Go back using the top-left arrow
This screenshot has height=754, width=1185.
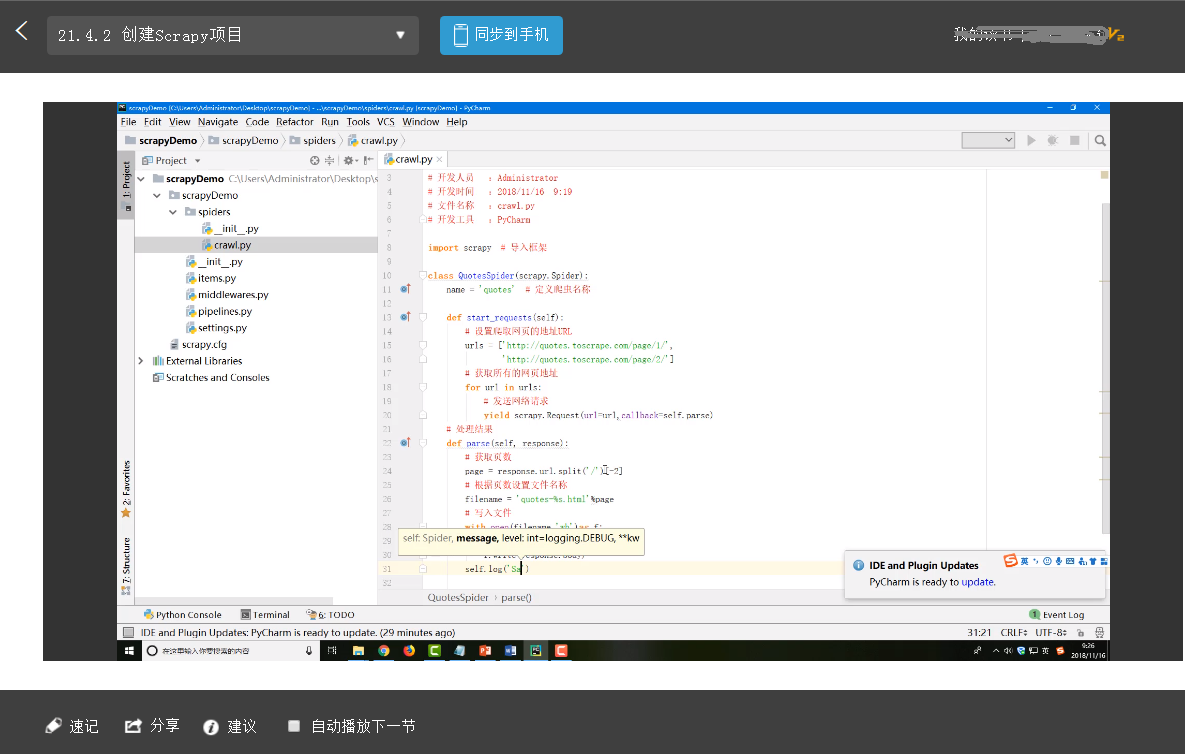[x=21, y=31]
